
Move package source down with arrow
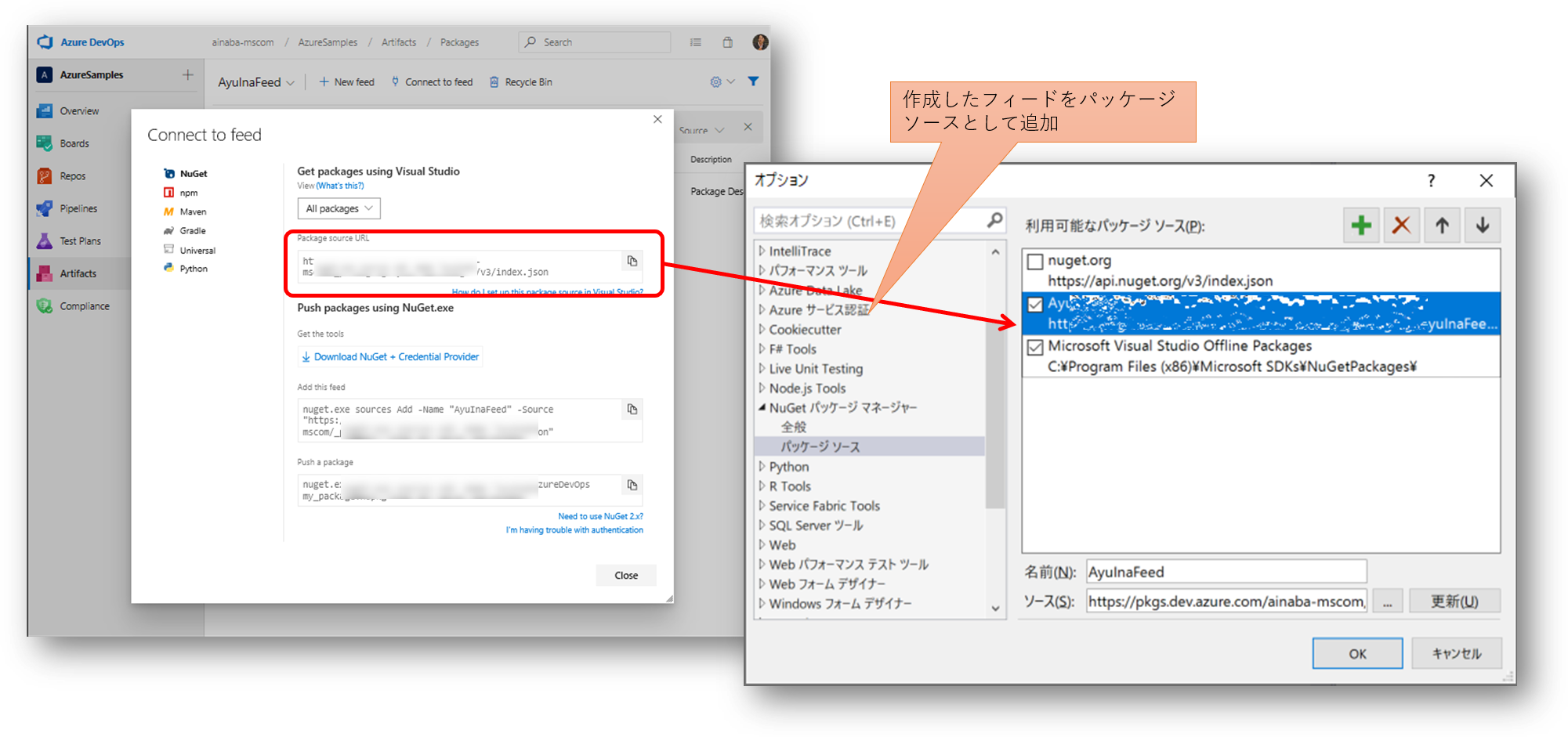pyautogui.click(x=1483, y=226)
